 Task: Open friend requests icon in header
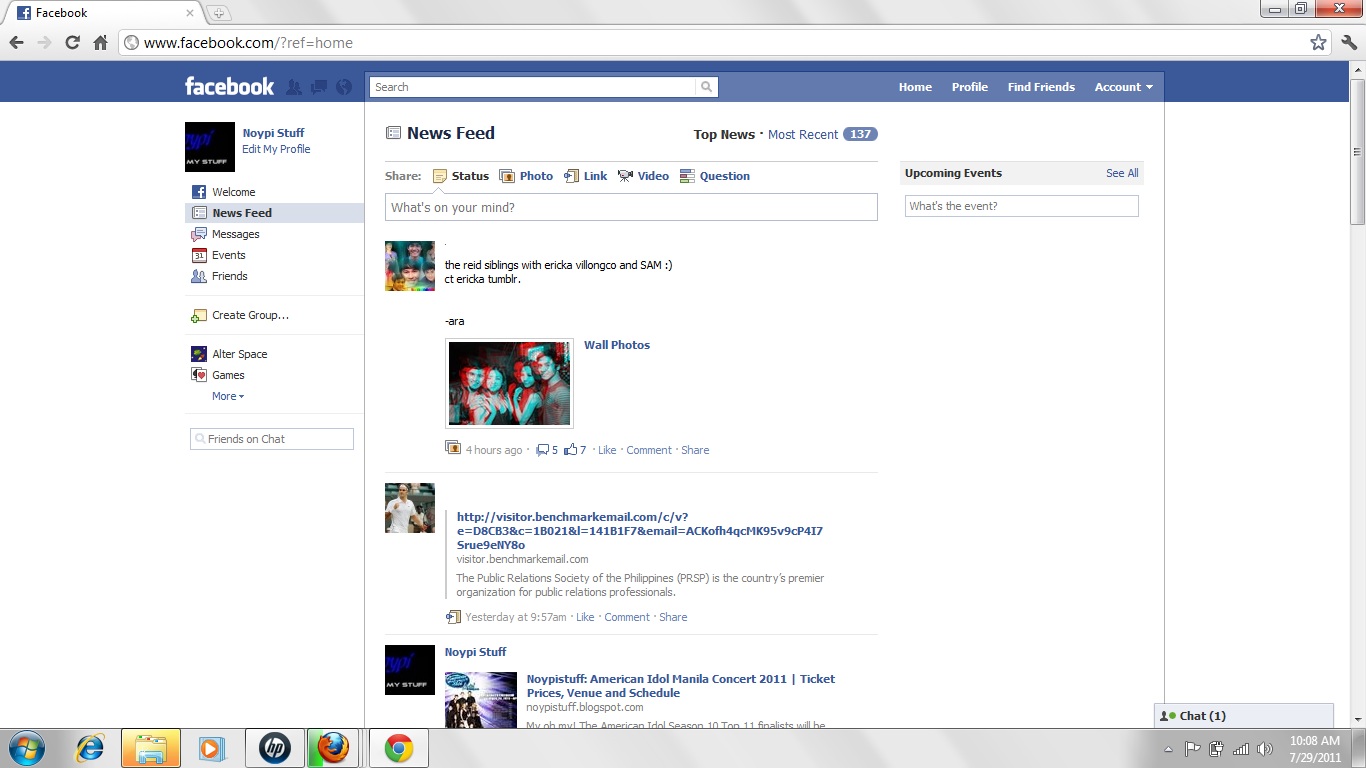294,87
